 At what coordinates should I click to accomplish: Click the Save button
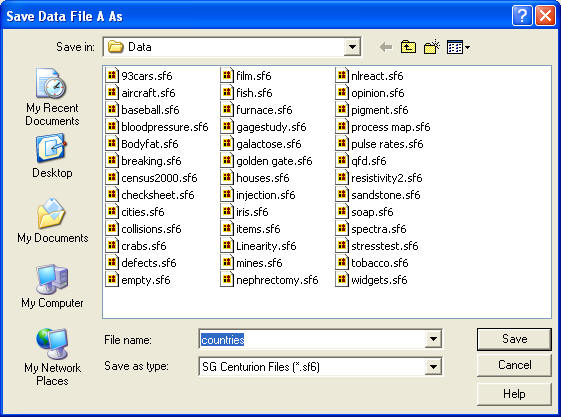click(514, 339)
